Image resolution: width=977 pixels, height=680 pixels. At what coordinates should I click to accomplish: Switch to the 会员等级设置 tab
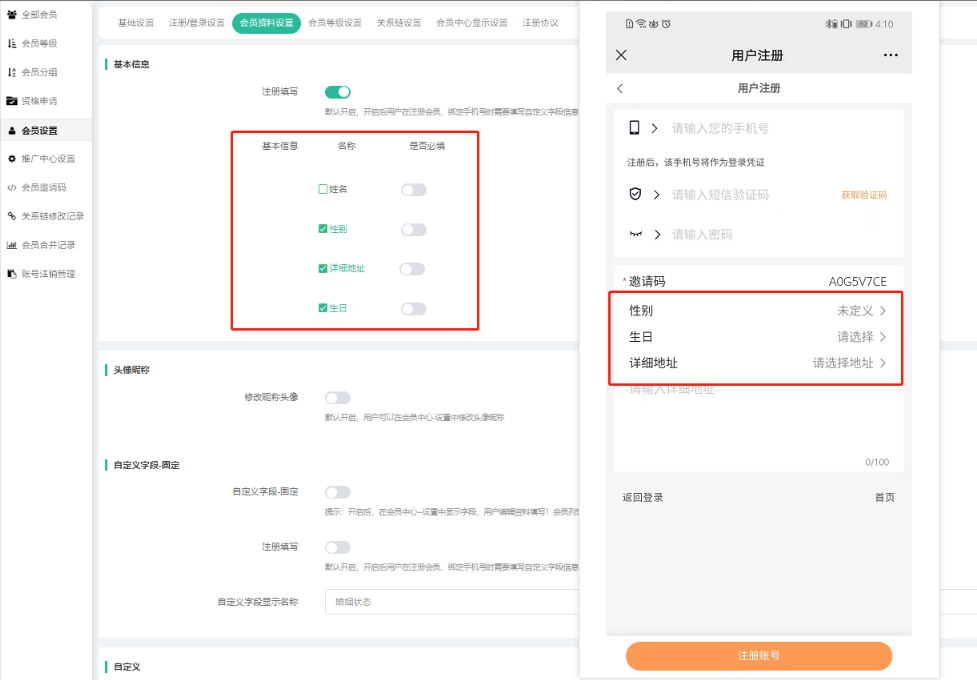[x=335, y=23]
